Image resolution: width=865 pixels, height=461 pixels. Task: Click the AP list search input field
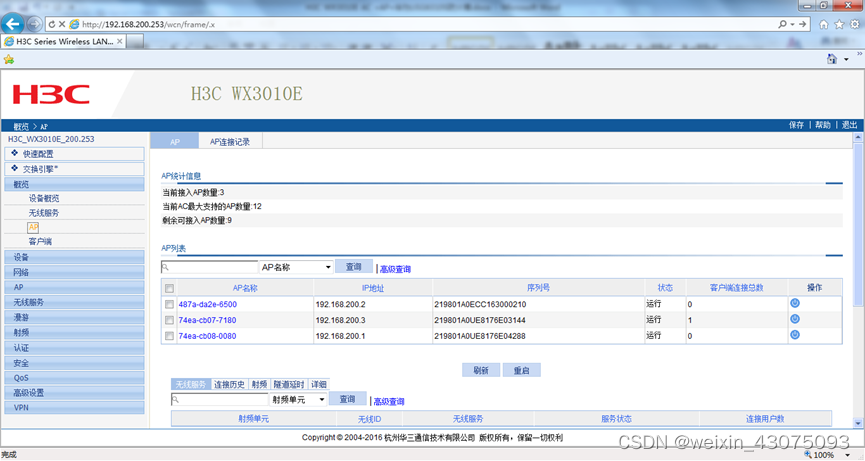pos(209,267)
